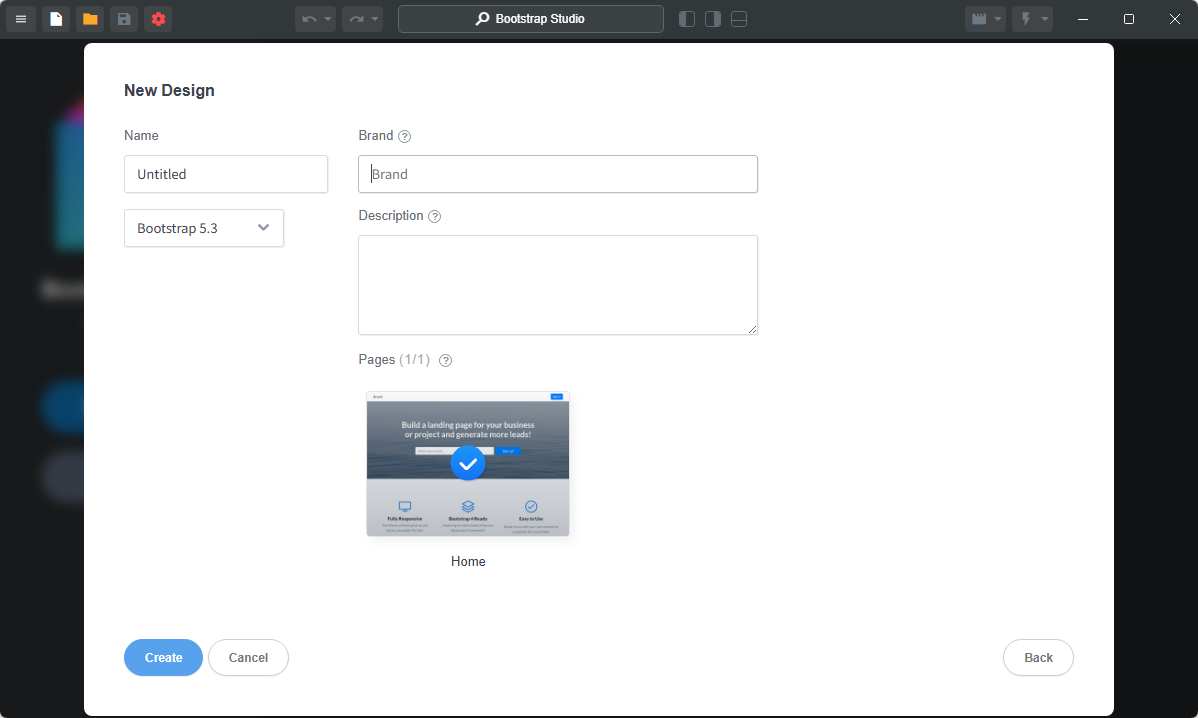Image resolution: width=1198 pixels, height=718 pixels.
Task: Toggle the bottom panel visibility
Action: tap(738, 18)
